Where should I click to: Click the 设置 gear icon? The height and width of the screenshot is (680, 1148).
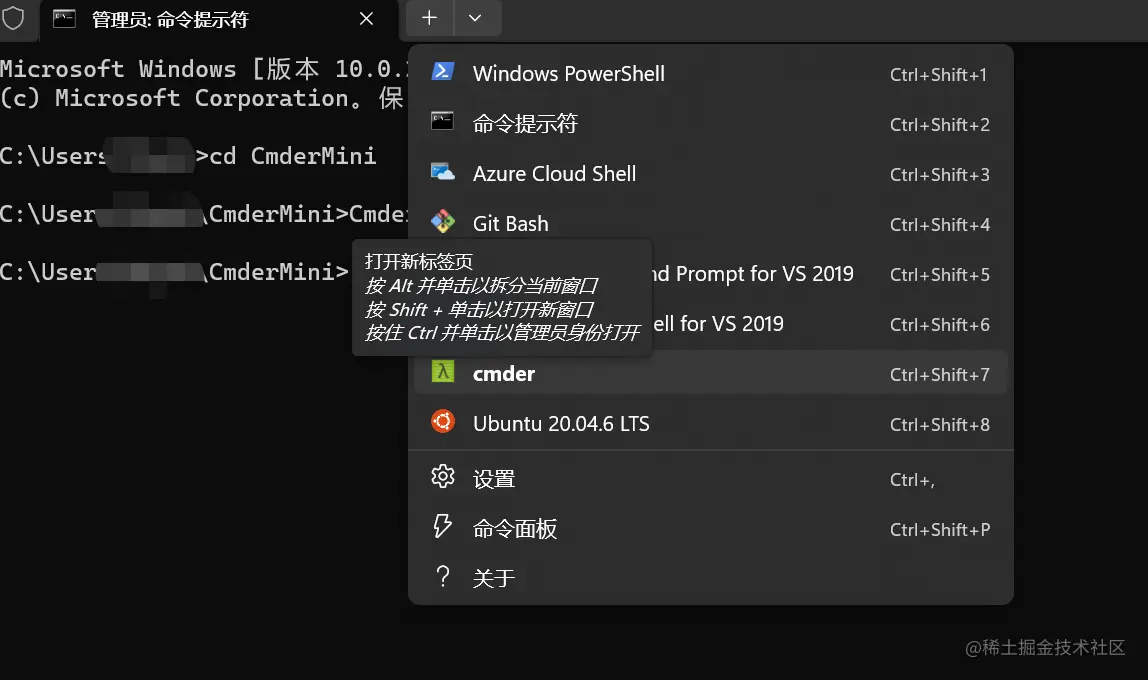[443, 478]
